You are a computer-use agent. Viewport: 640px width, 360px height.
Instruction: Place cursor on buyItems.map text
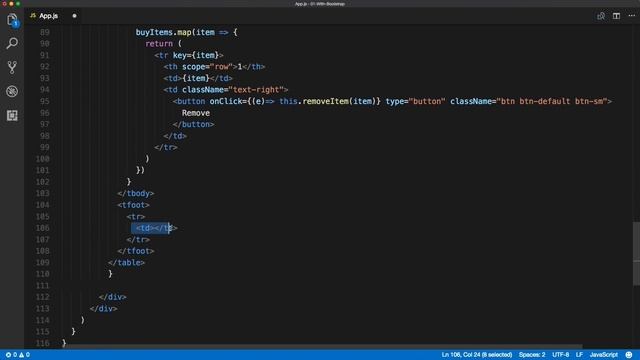(x=163, y=32)
